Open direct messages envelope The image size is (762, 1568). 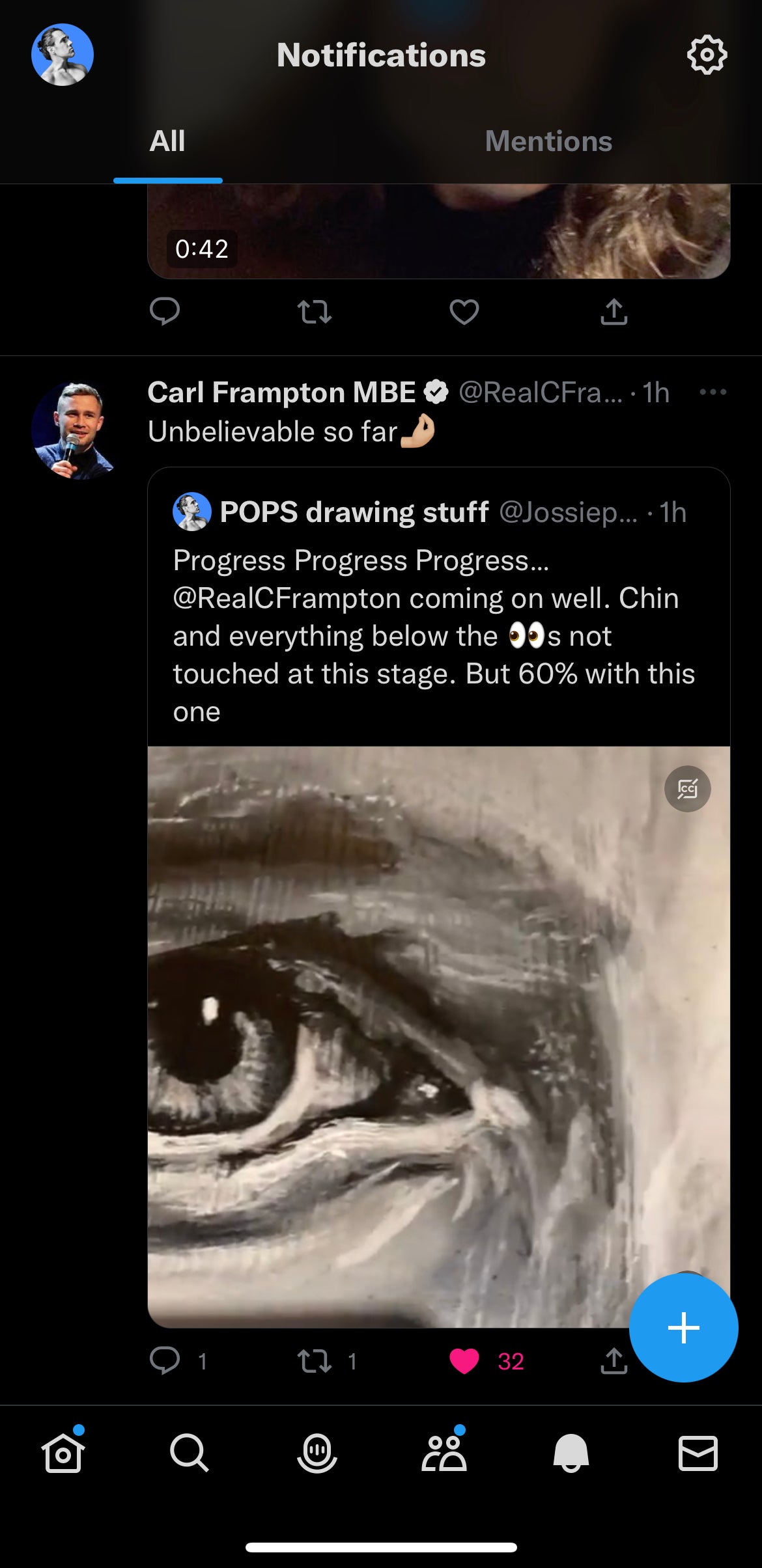pos(698,1453)
